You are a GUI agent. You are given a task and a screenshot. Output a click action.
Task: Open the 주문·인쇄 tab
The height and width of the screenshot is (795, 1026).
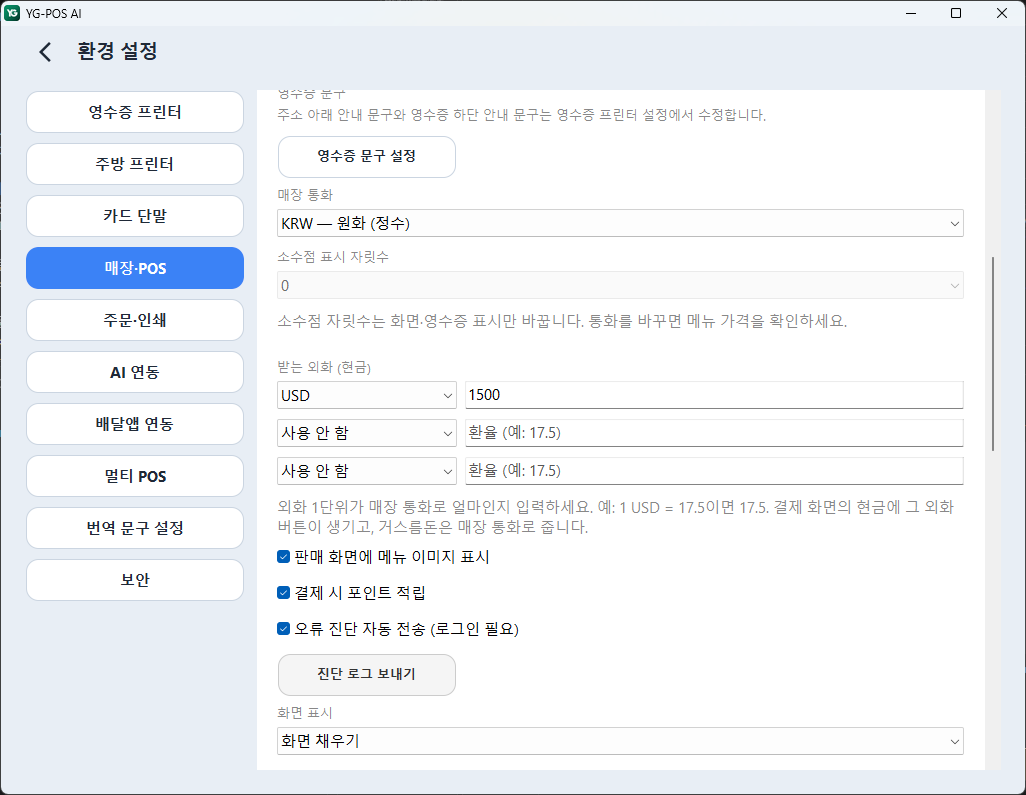135,320
